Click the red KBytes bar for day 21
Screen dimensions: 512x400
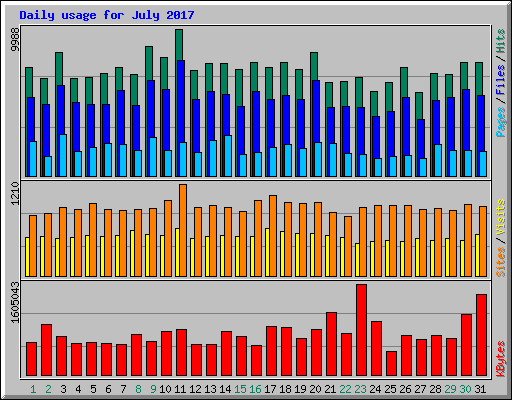(x=331, y=344)
